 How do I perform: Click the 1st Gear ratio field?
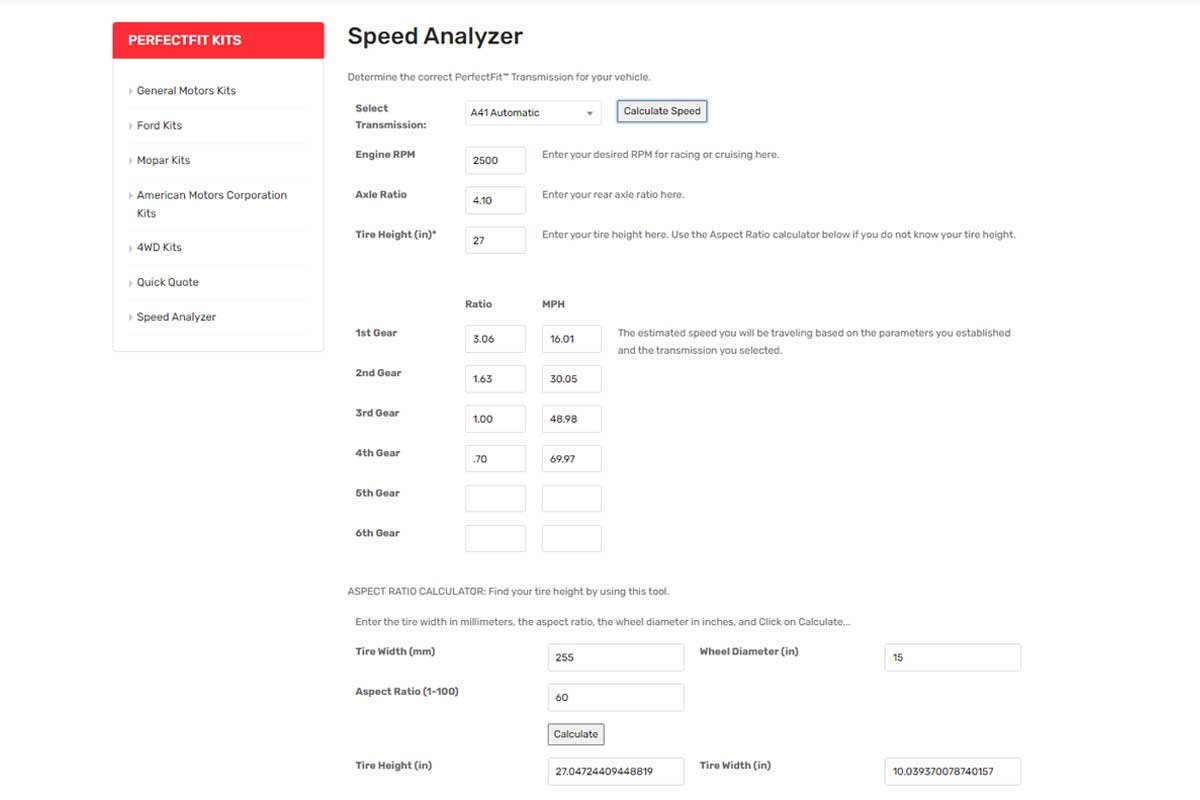(x=495, y=339)
